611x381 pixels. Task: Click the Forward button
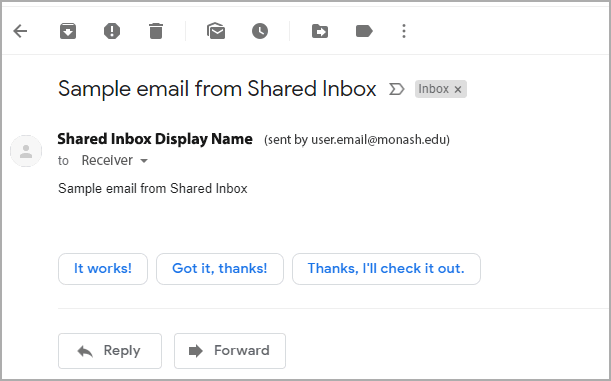[x=230, y=351]
